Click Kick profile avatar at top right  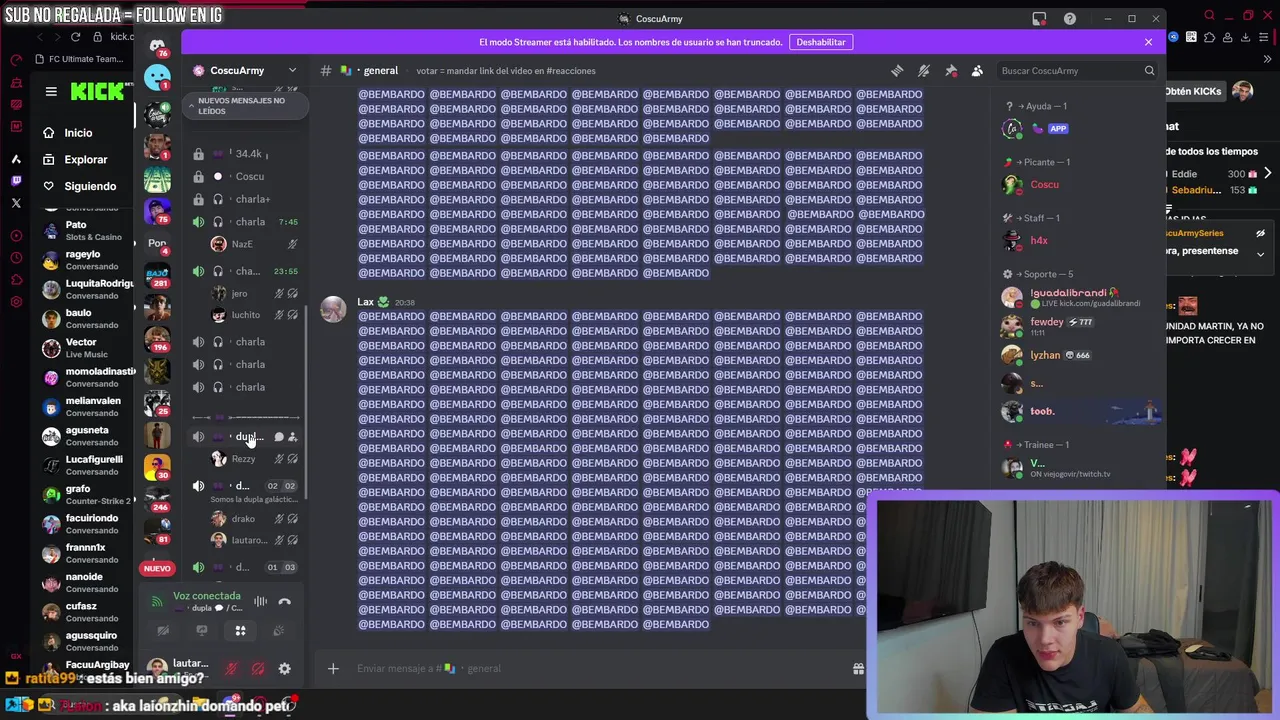click(x=1243, y=91)
